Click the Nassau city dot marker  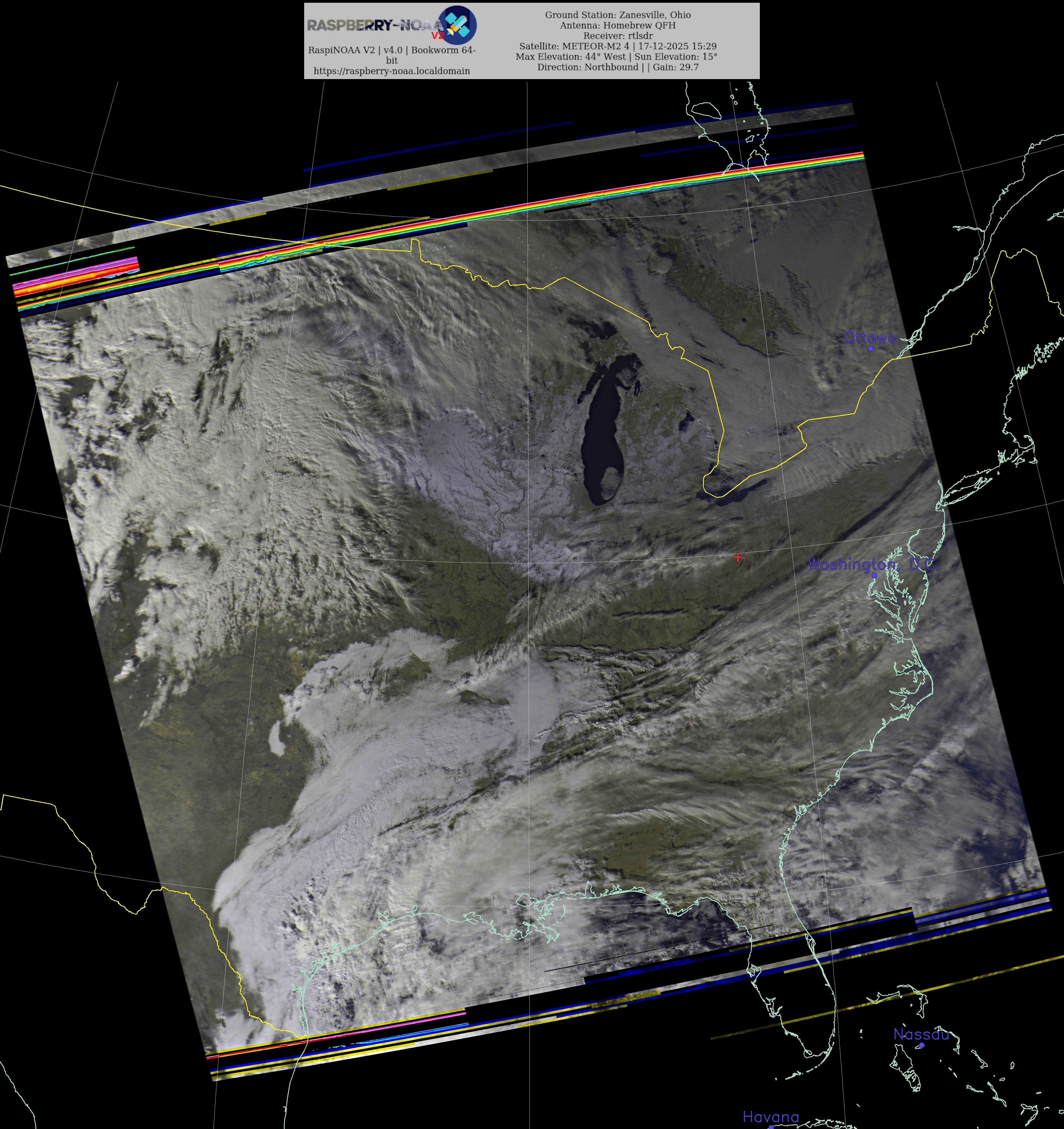[x=922, y=1045]
